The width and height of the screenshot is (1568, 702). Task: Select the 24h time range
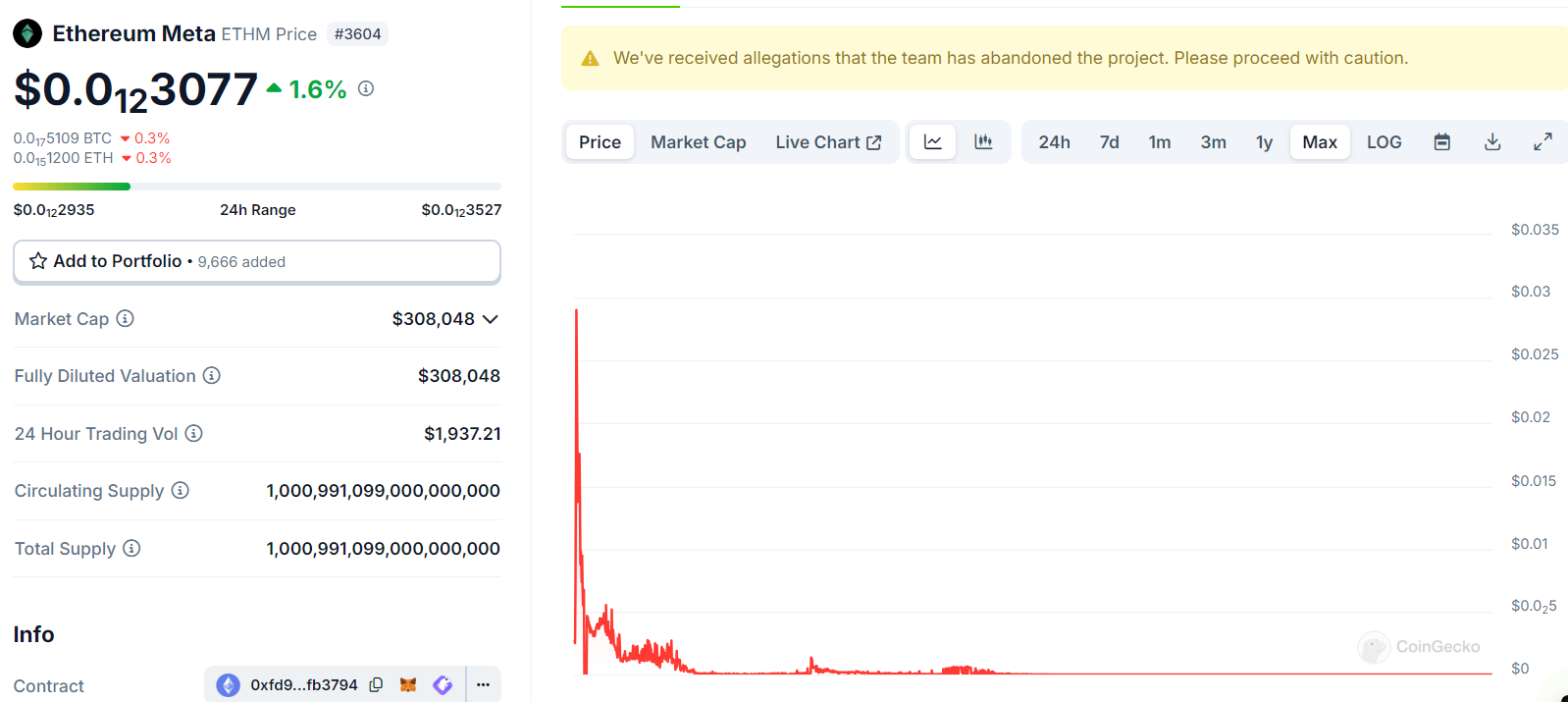pyautogui.click(x=1054, y=142)
